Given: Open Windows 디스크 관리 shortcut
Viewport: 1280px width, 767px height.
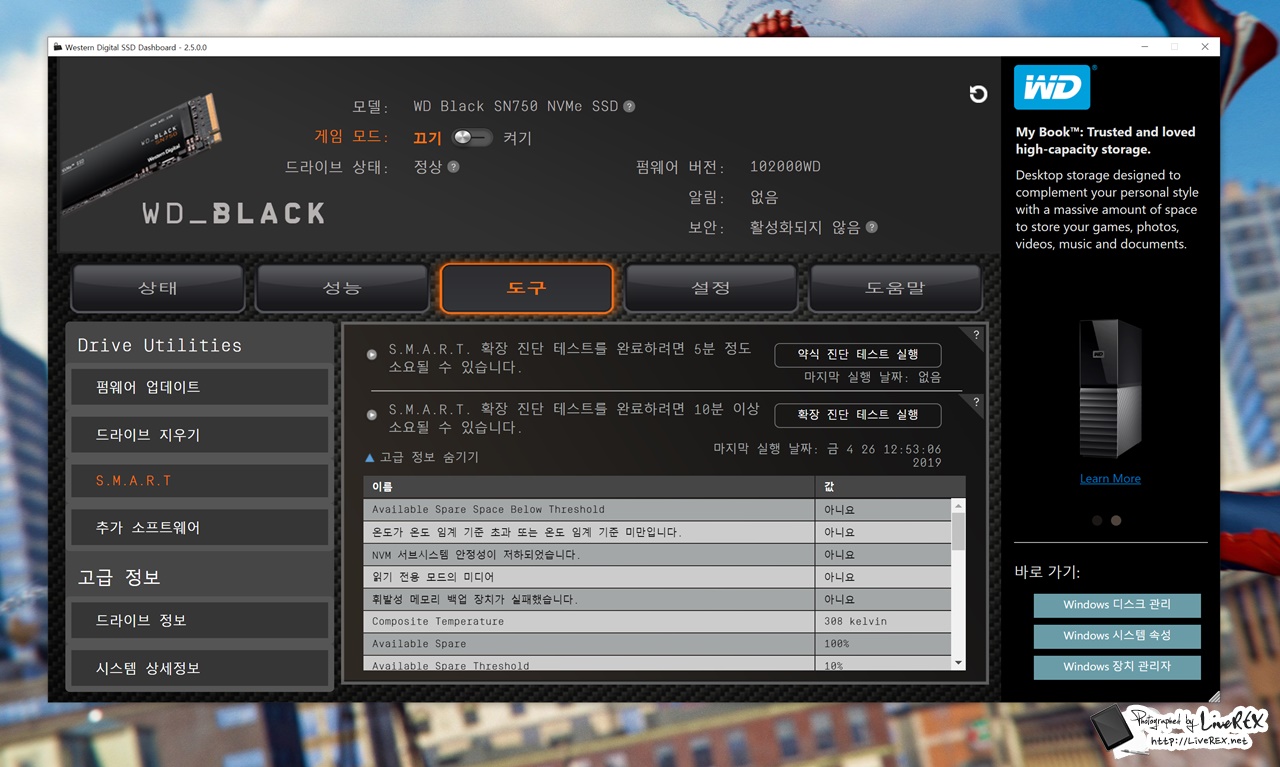Looking at the screenshot, I should pyautogui.click(x=1116, y=604).
